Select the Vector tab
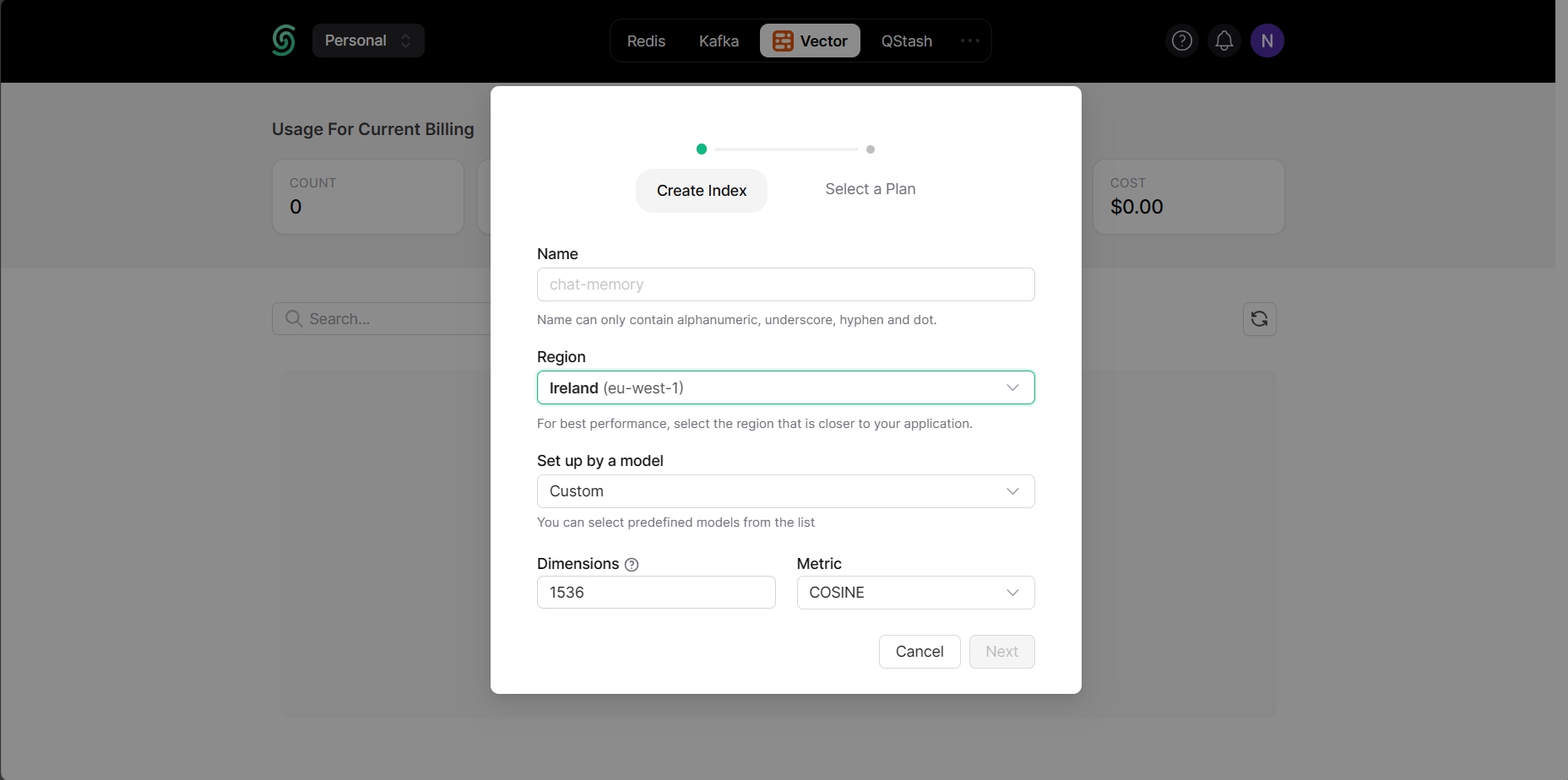The image size is (1568, 780). coord(810,41)
